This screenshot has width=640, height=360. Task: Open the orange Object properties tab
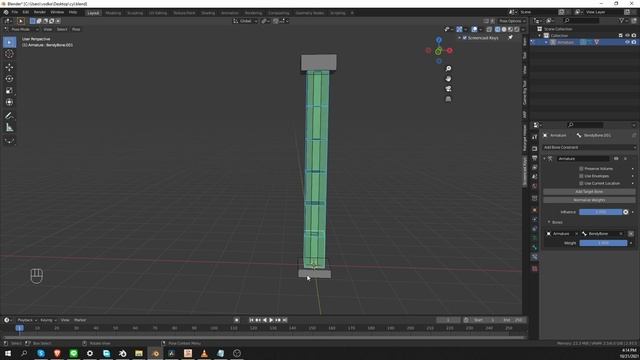pos(534,210)
